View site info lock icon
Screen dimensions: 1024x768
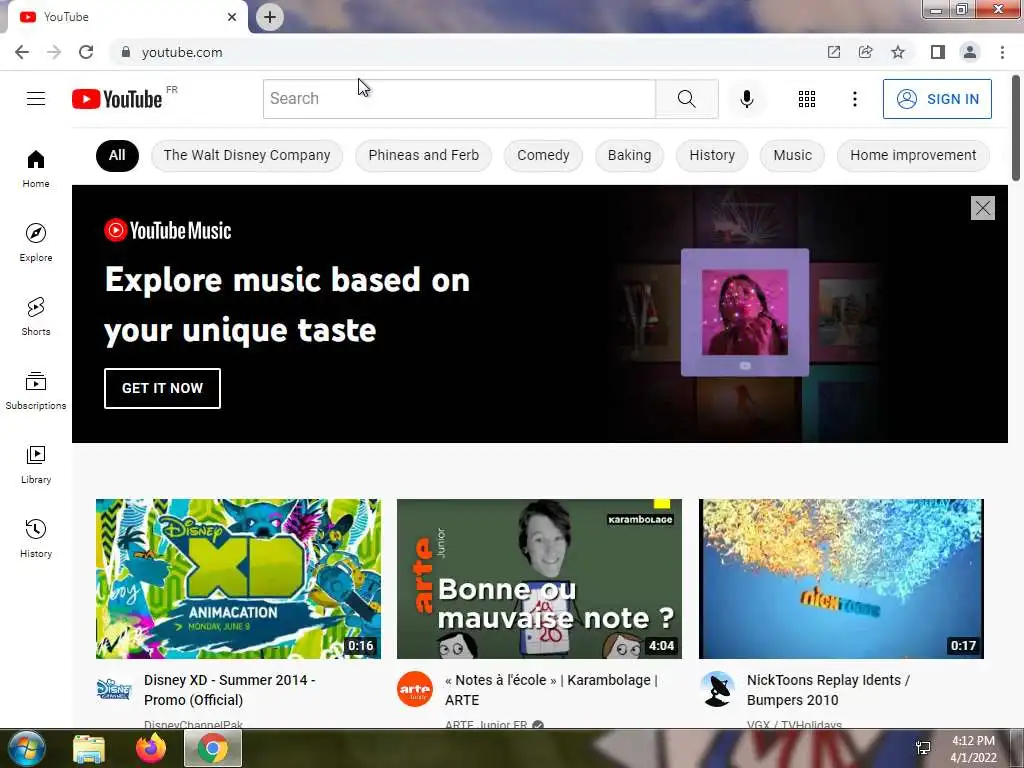click(x=126, y=52)
